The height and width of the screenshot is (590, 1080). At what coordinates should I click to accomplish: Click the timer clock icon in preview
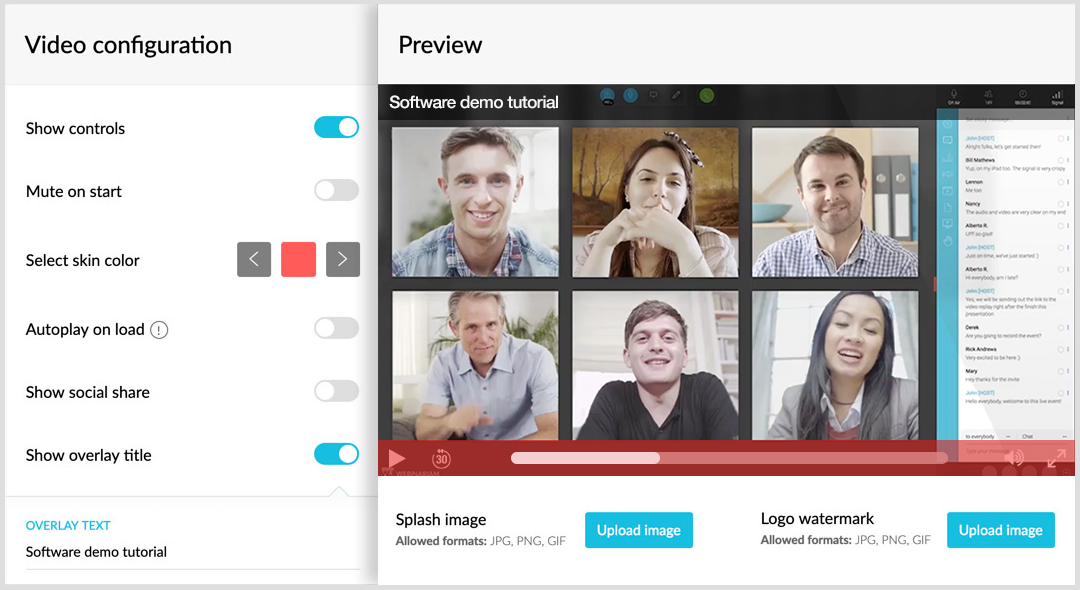pyautogui.click(x=1023, y=96)
